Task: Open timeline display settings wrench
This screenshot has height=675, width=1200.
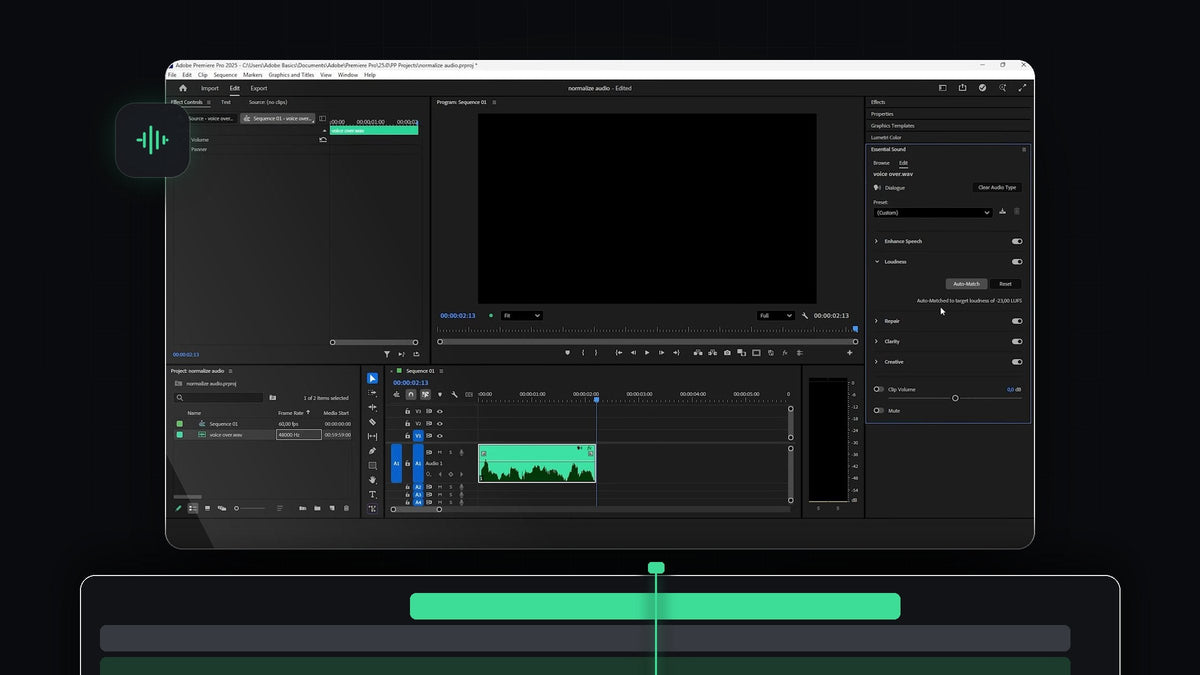Action: [454, 394]
